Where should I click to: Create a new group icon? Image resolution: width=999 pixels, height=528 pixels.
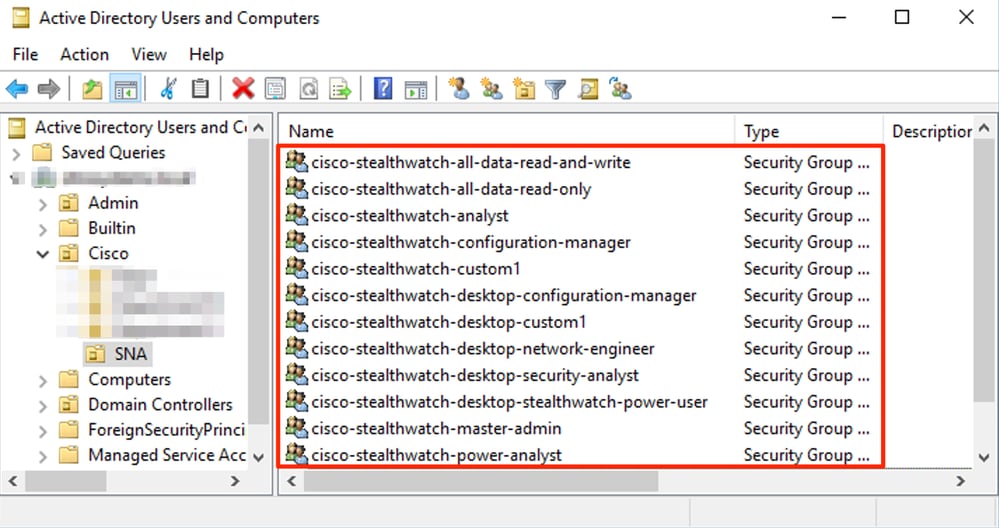[491, 89]
